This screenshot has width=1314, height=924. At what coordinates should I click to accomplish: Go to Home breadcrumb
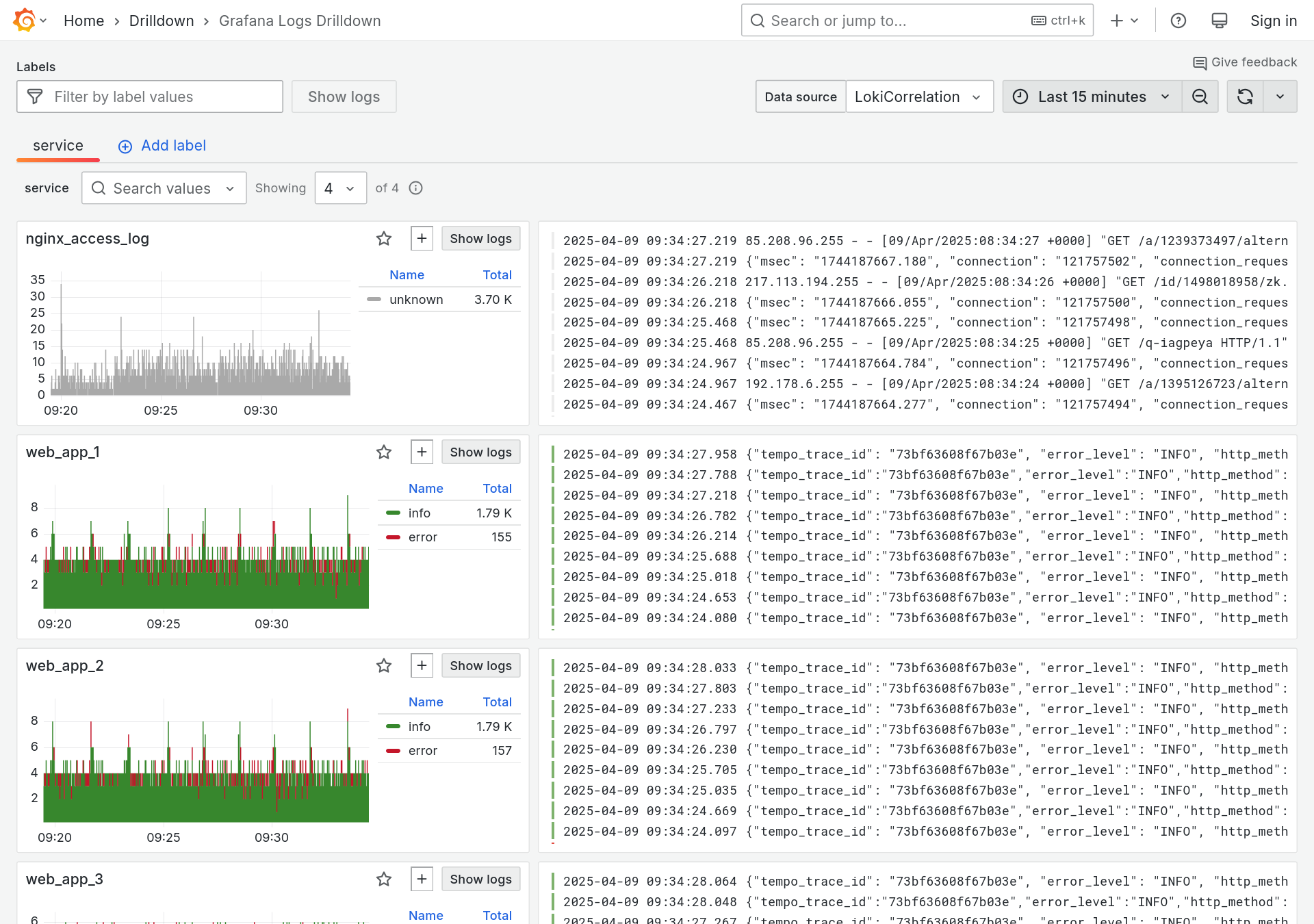pyautogui.click(x=83, y=21)
